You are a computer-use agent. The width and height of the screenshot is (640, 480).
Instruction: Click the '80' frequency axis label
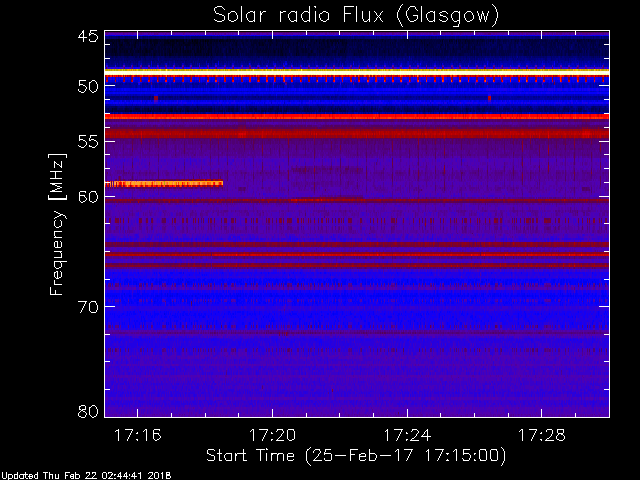coord(88,411)
